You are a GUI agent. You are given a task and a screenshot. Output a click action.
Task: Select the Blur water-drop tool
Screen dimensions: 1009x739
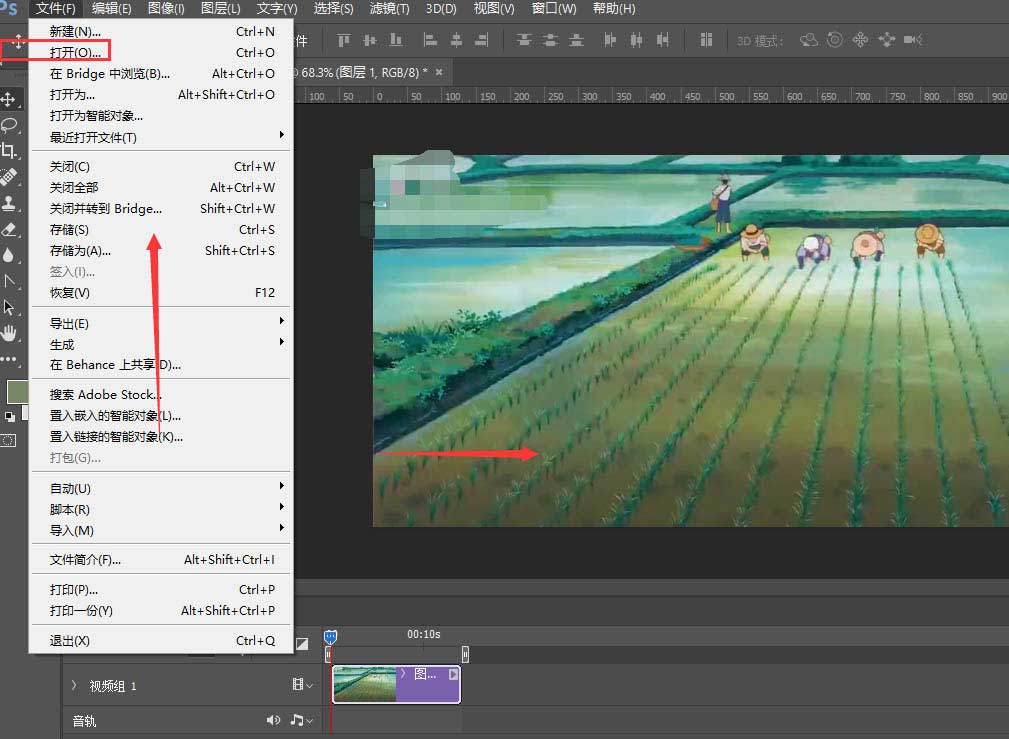point(8,256)
